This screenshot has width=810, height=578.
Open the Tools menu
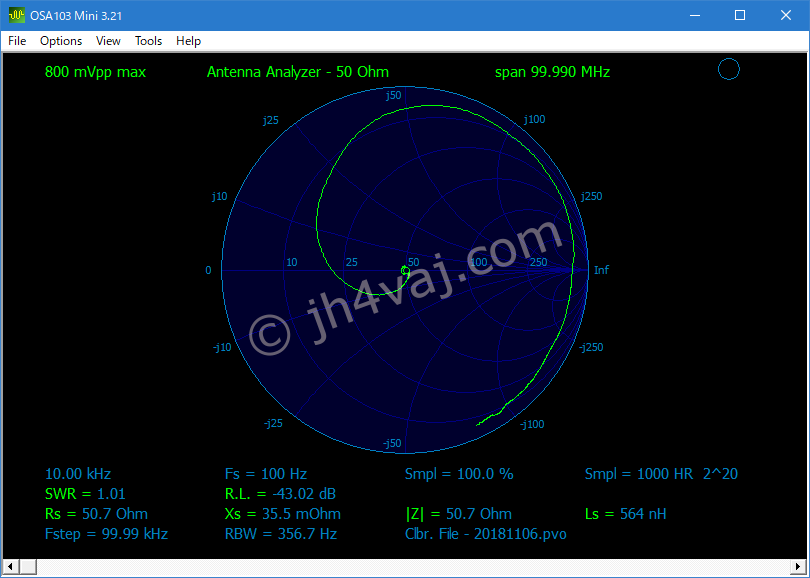coord(148,41)
